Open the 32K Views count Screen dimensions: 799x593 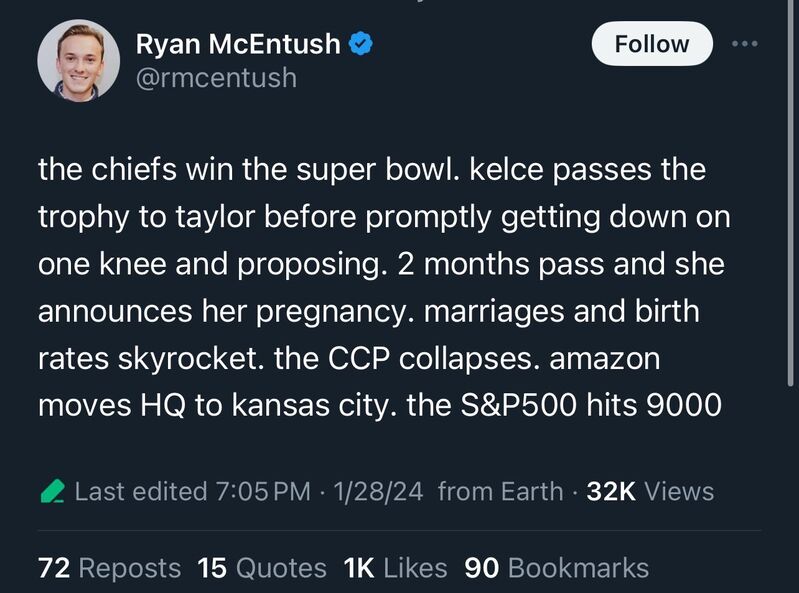click(650, 492)
